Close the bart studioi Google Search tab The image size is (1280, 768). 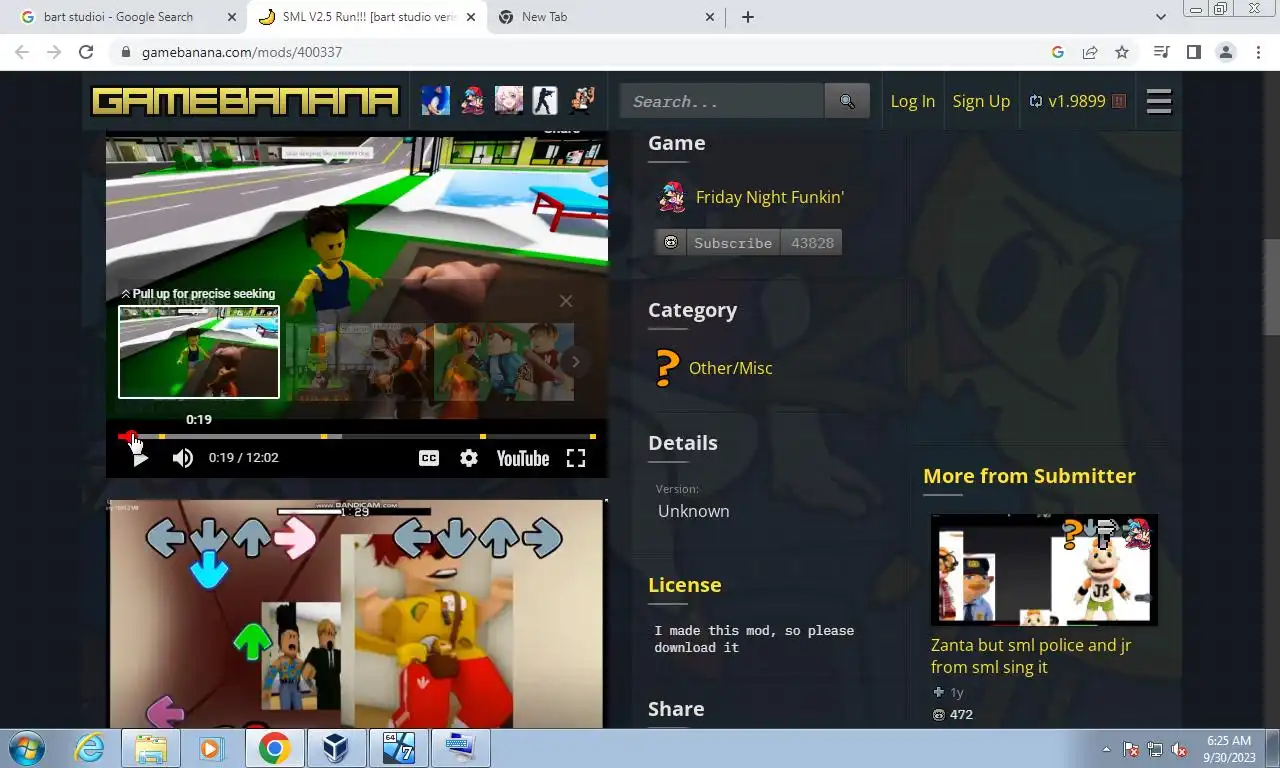[x=232, y=17]
